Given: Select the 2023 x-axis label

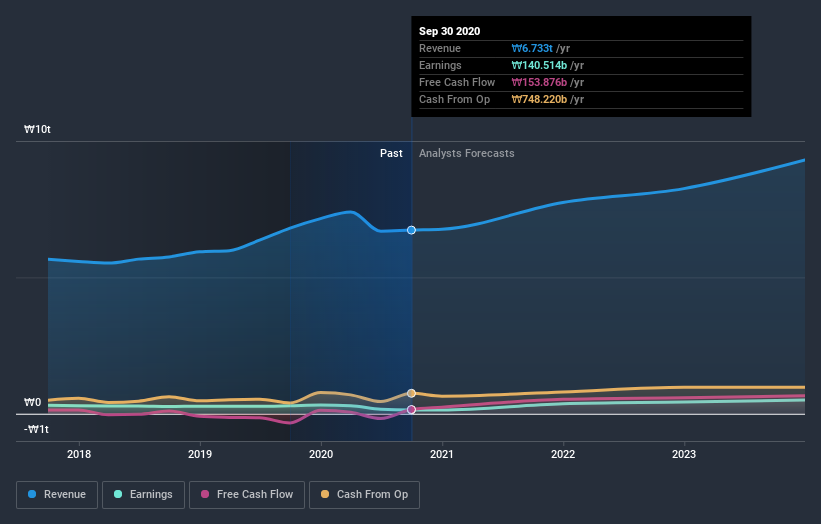Looking at the screenshot, I should coord(684,454).
